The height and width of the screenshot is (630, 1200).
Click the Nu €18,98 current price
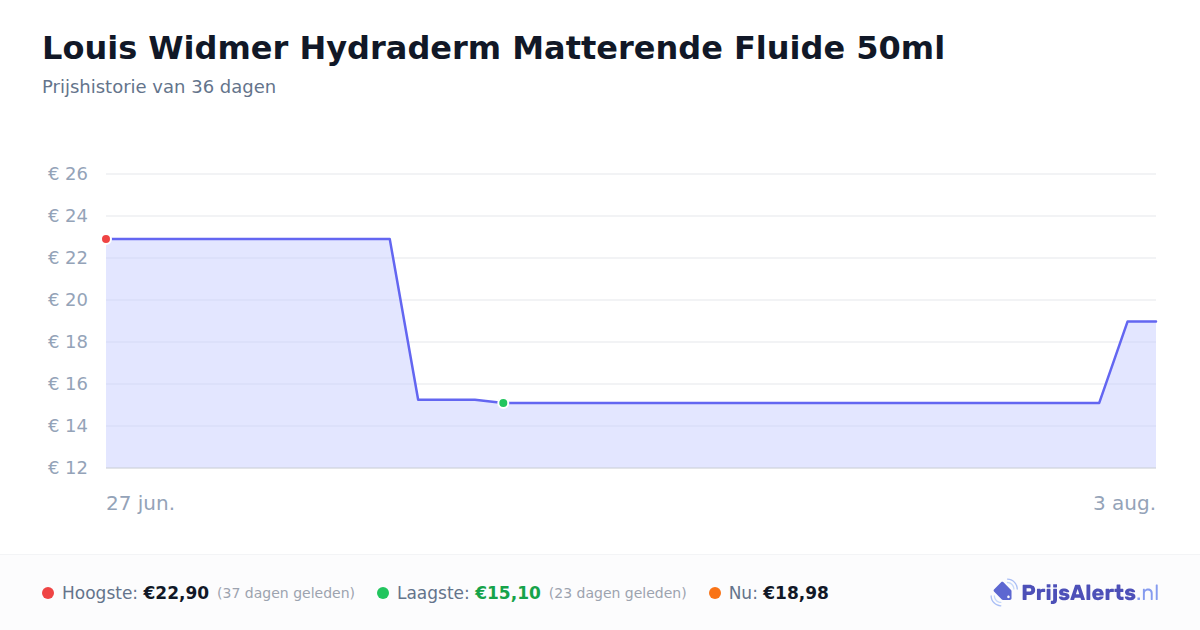(796, 593)
